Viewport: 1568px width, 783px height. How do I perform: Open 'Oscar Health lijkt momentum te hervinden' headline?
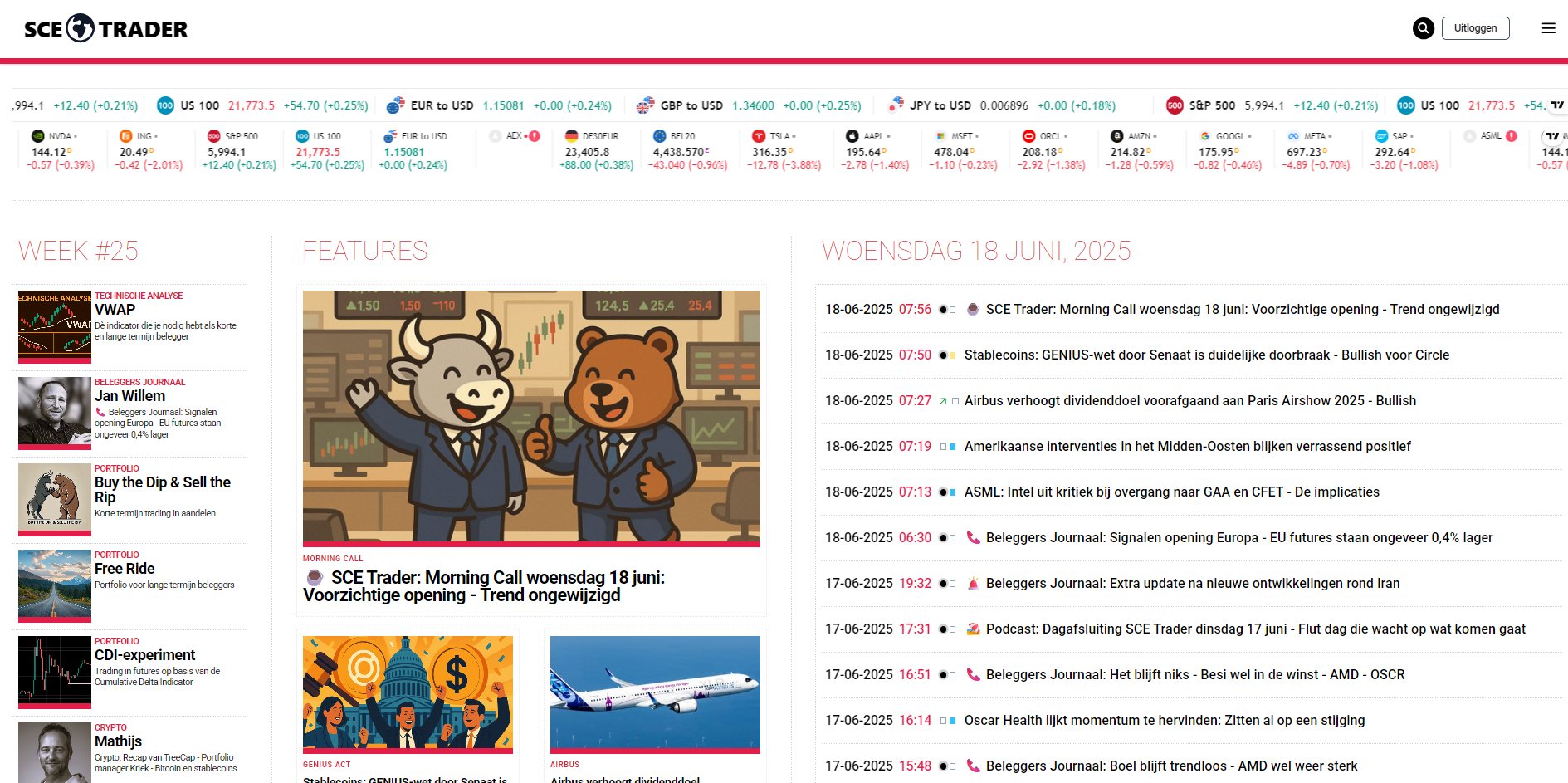tap(1165, 721)
